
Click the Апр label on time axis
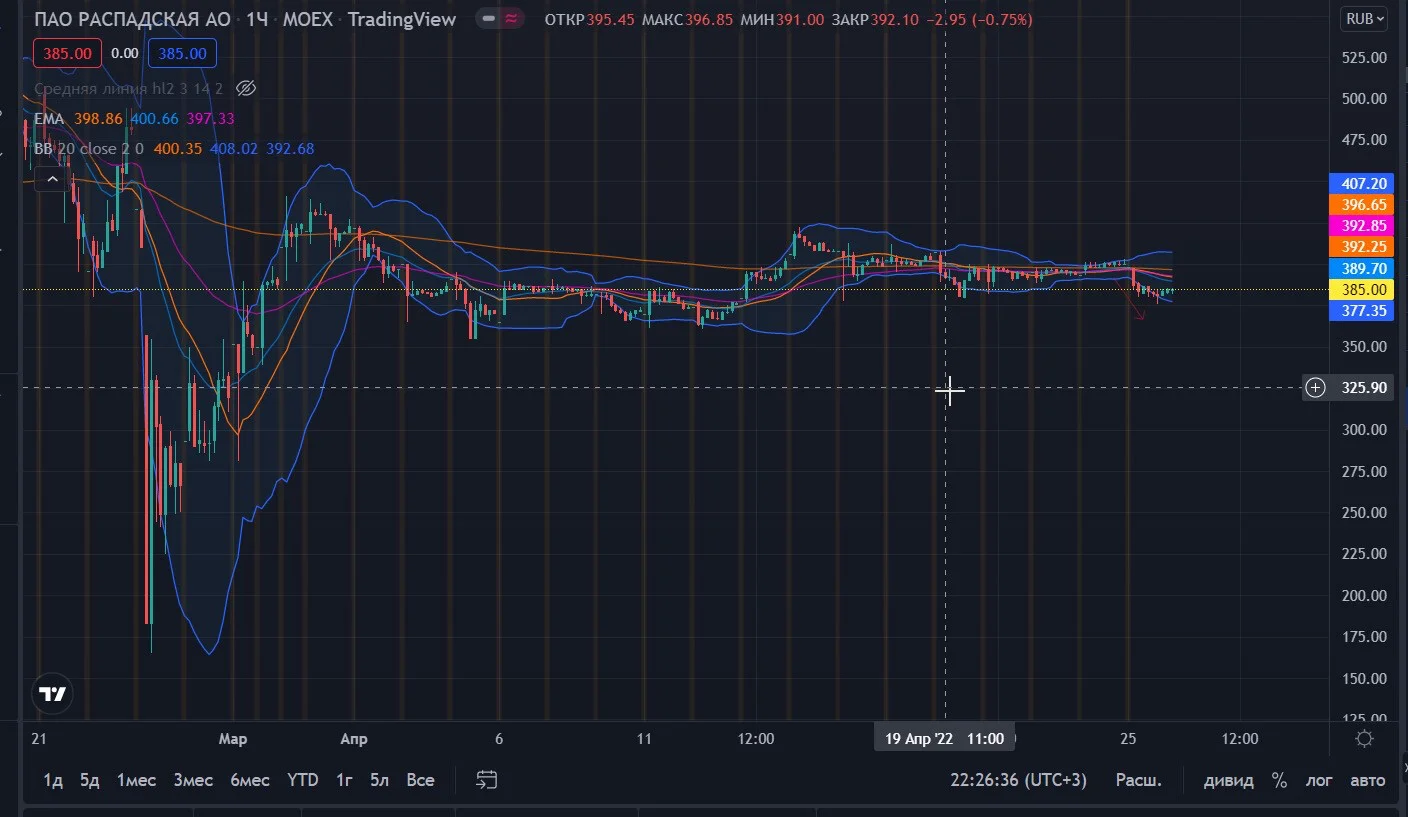(354, 739)
